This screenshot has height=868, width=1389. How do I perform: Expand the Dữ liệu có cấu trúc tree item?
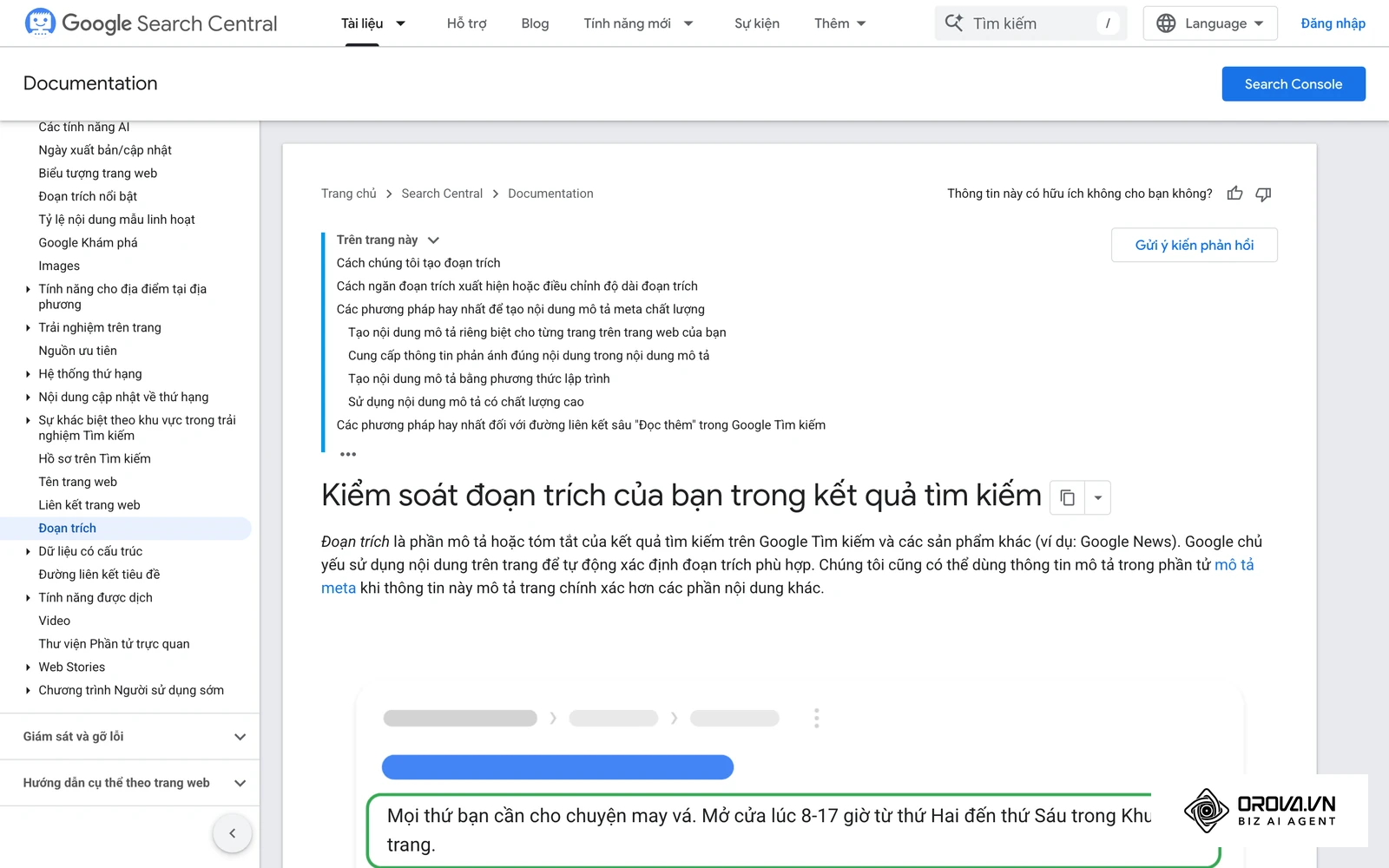coord(28,551)
